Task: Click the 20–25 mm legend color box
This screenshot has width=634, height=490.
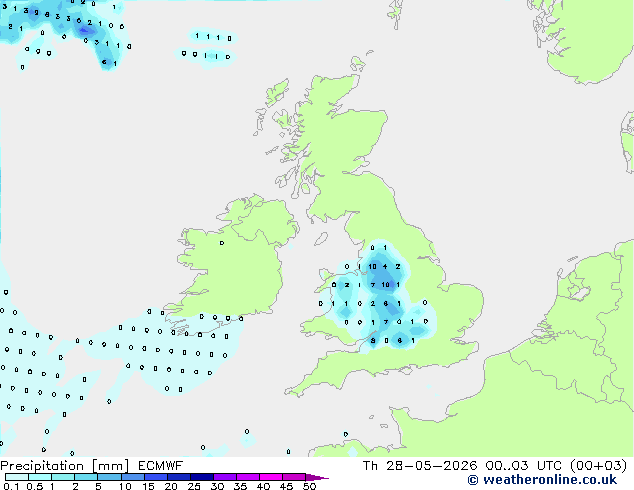Action: click(179, 477)
